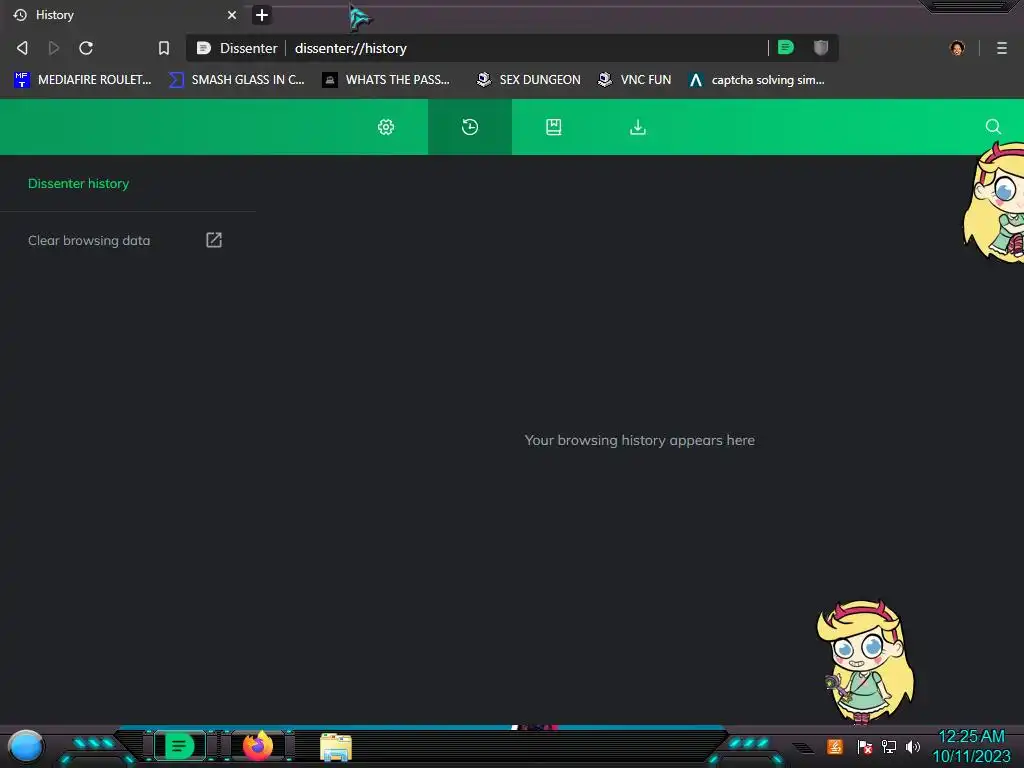Open the browser hamburger menu

pos(1002,48)
